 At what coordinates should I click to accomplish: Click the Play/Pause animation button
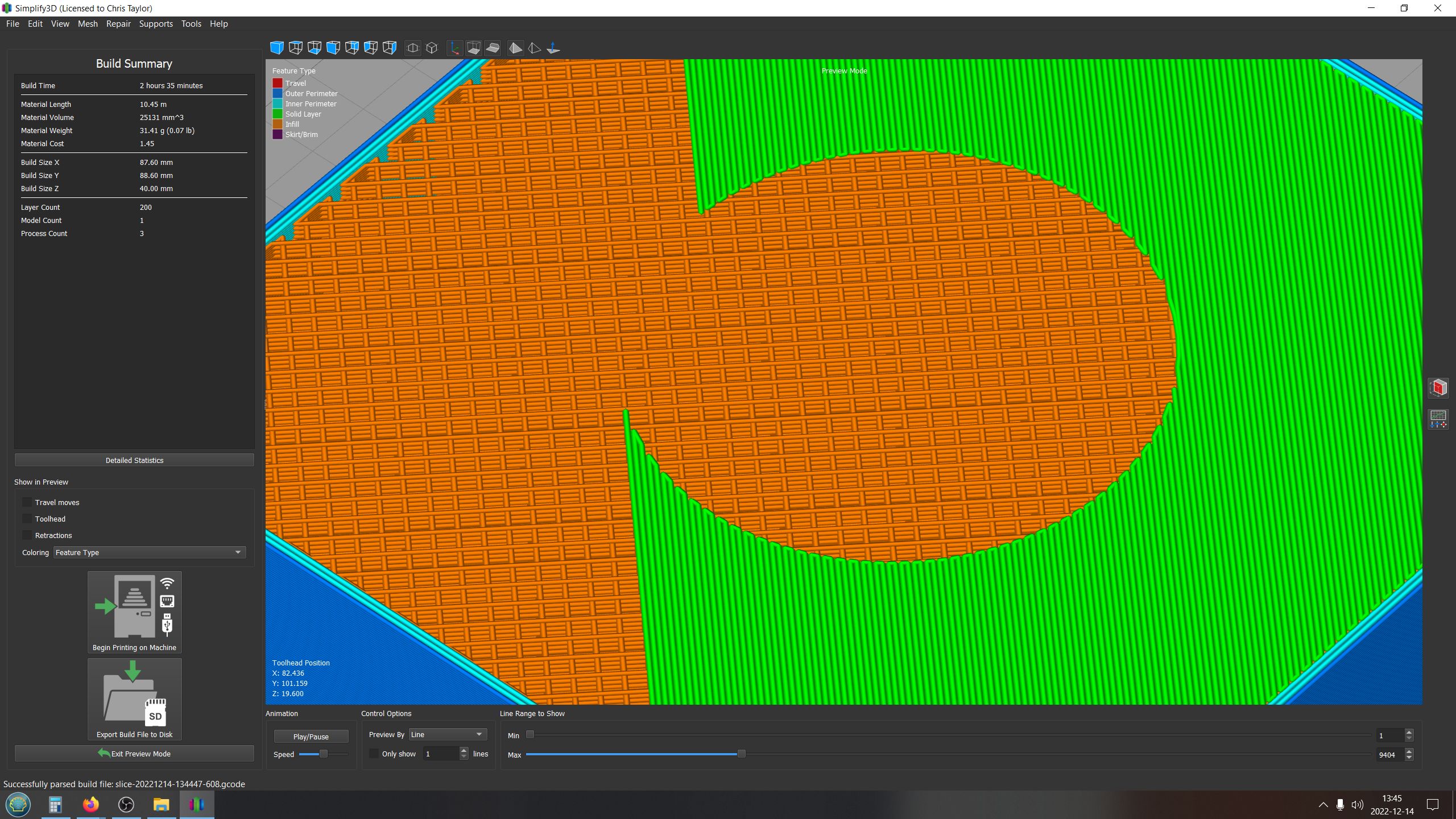[311, 737]
